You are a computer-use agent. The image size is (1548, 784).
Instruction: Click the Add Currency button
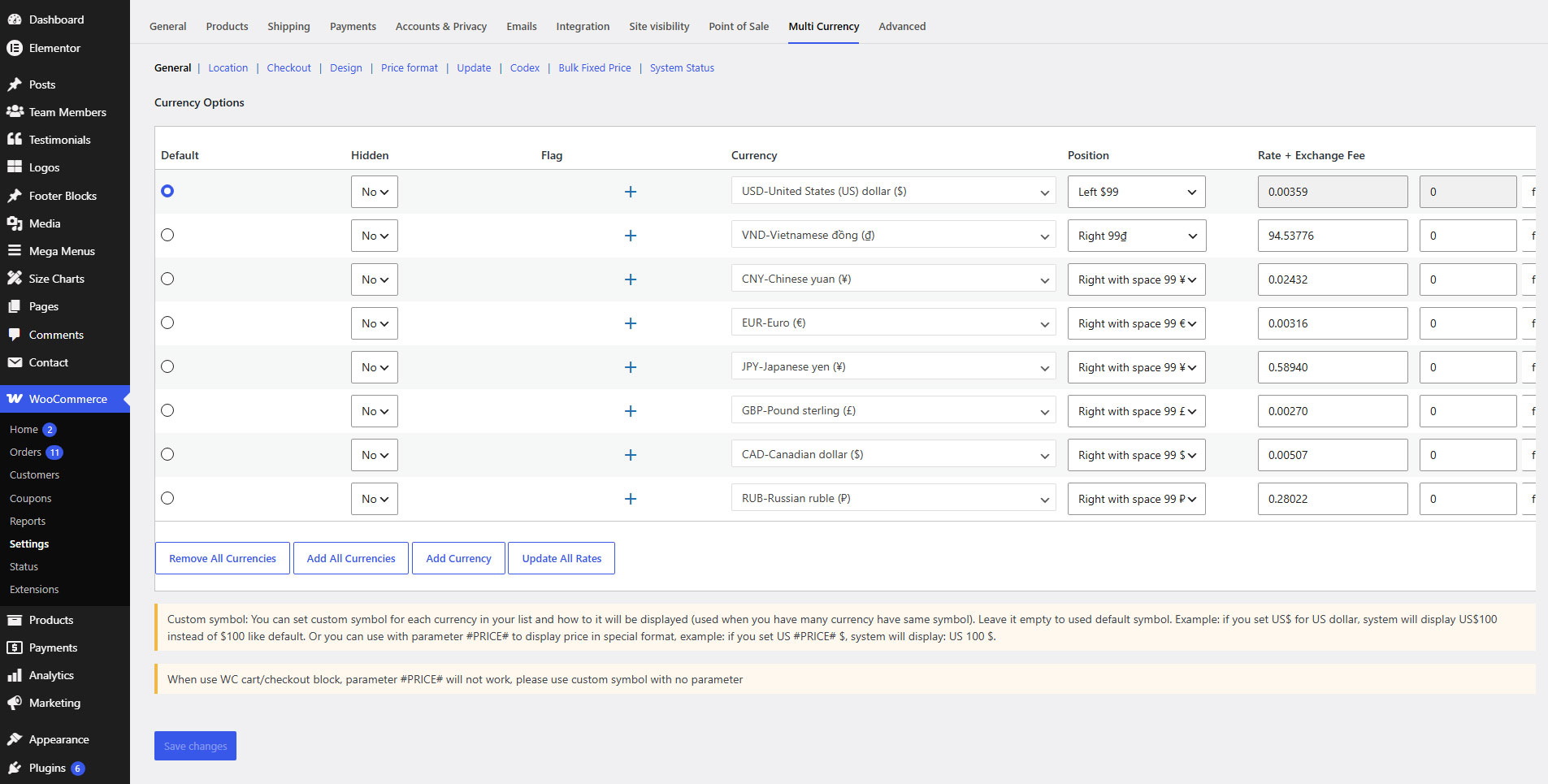click(458, 558)
